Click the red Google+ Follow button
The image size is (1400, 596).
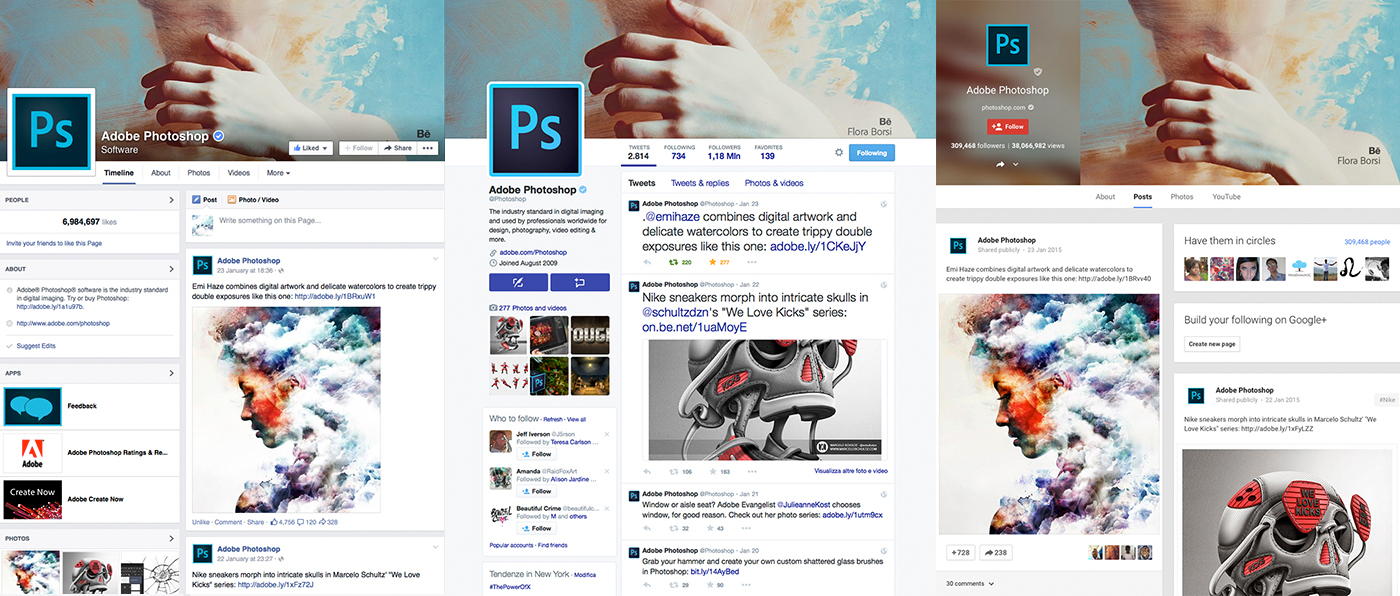(x=1008, y=127)
